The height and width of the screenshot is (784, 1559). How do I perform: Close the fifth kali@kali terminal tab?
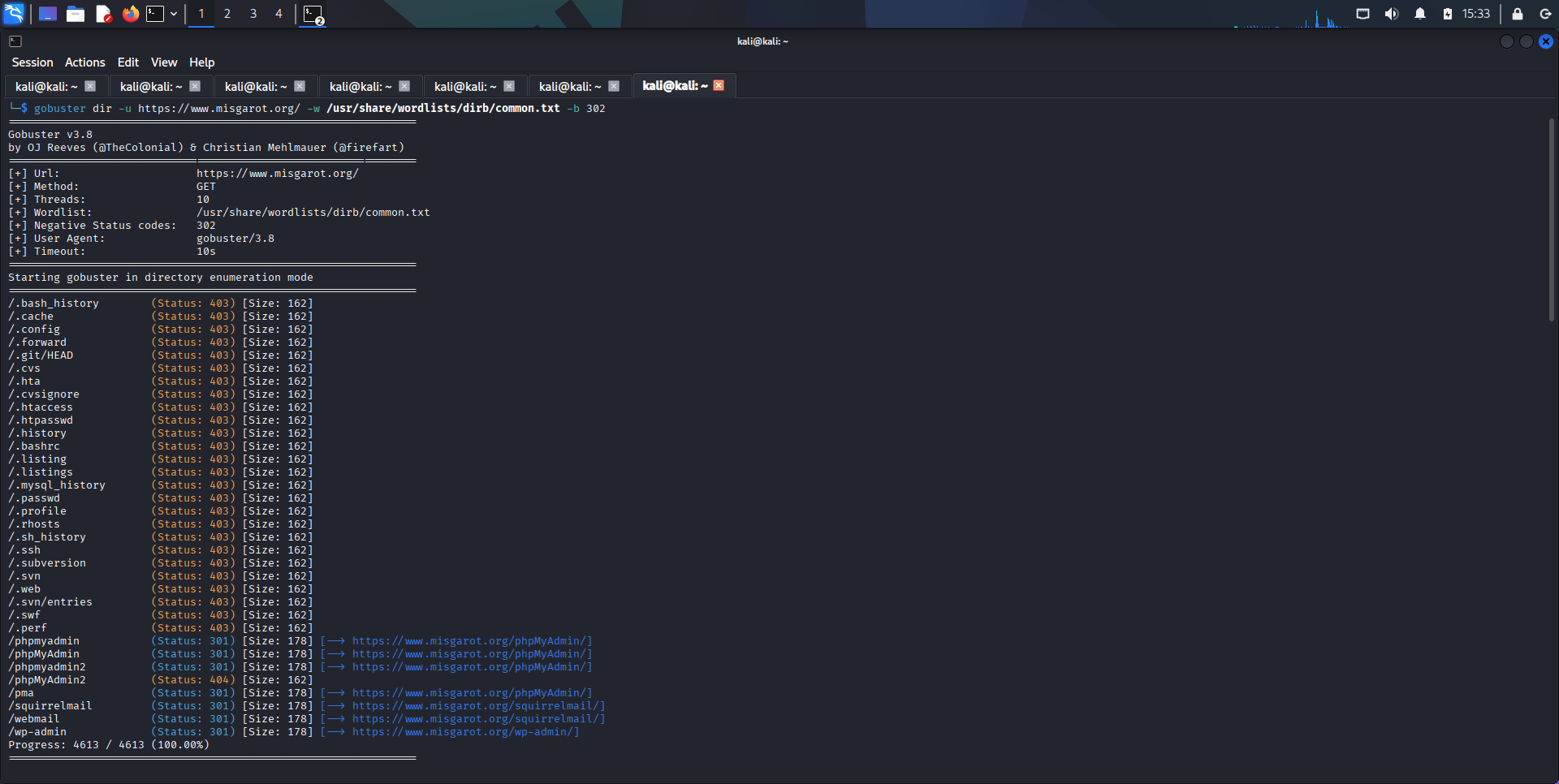pos(509,86)
